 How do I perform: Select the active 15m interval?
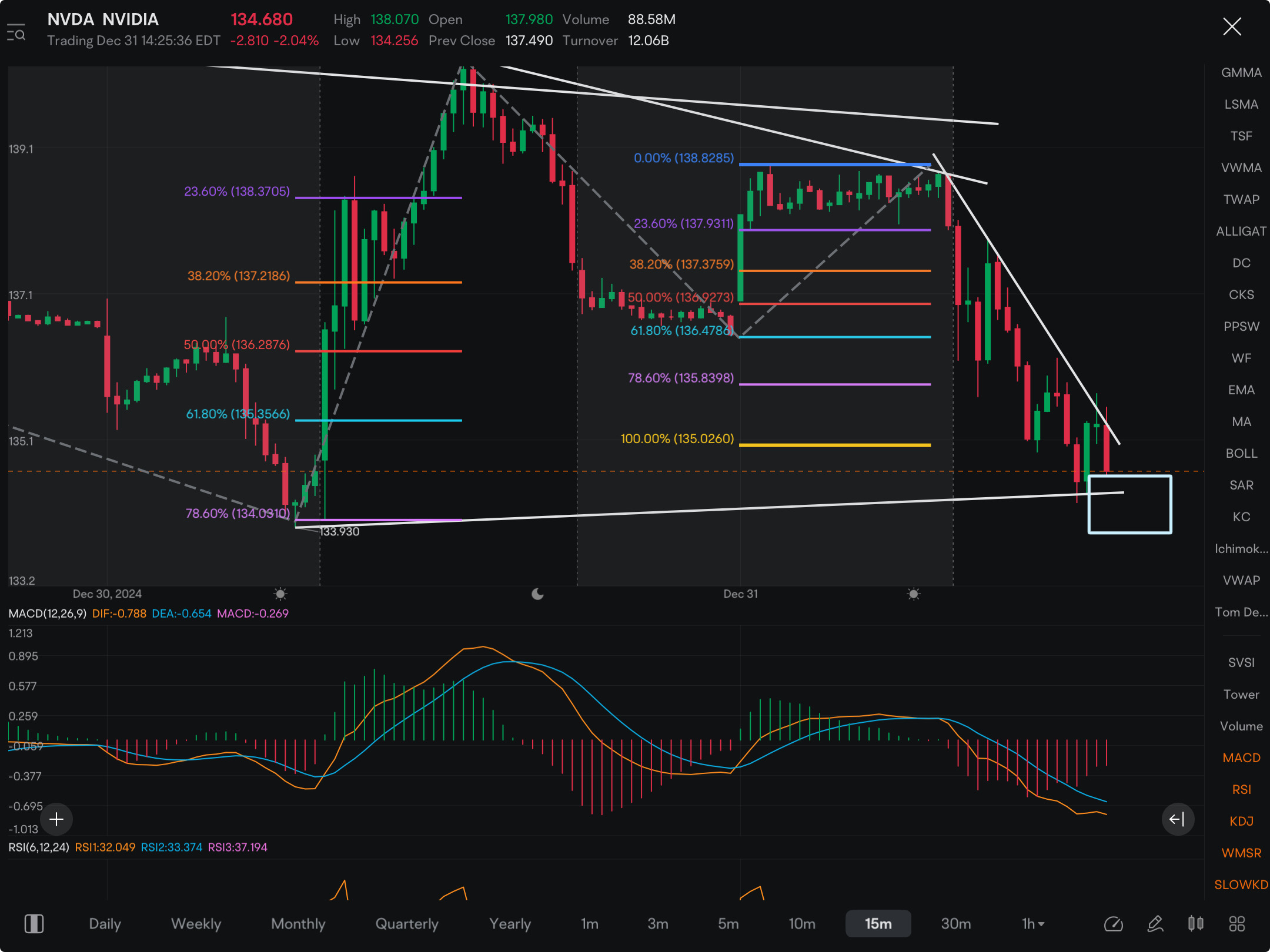tap(878, 924)
